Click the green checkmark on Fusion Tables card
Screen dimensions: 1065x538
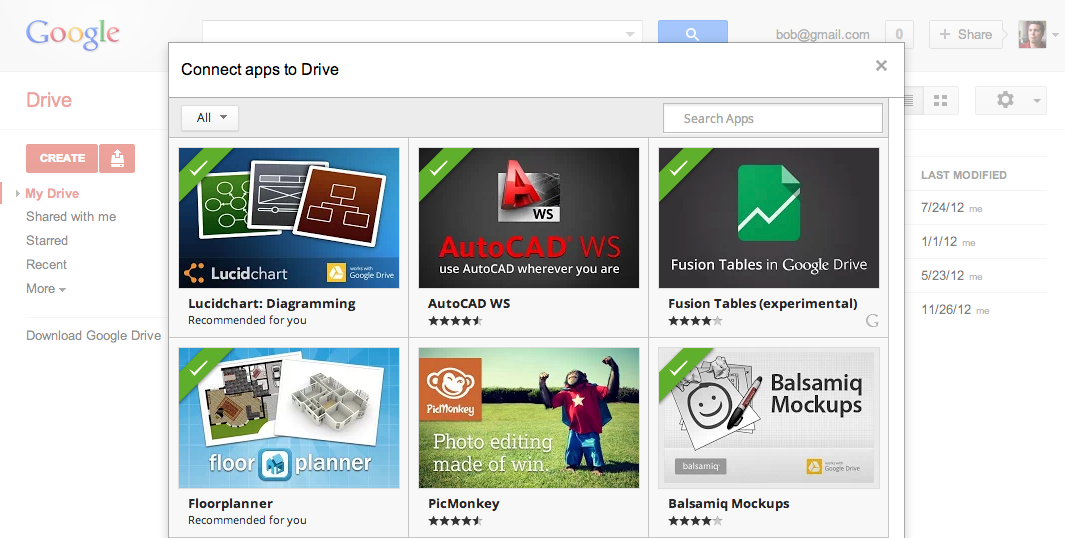(679, 167)
